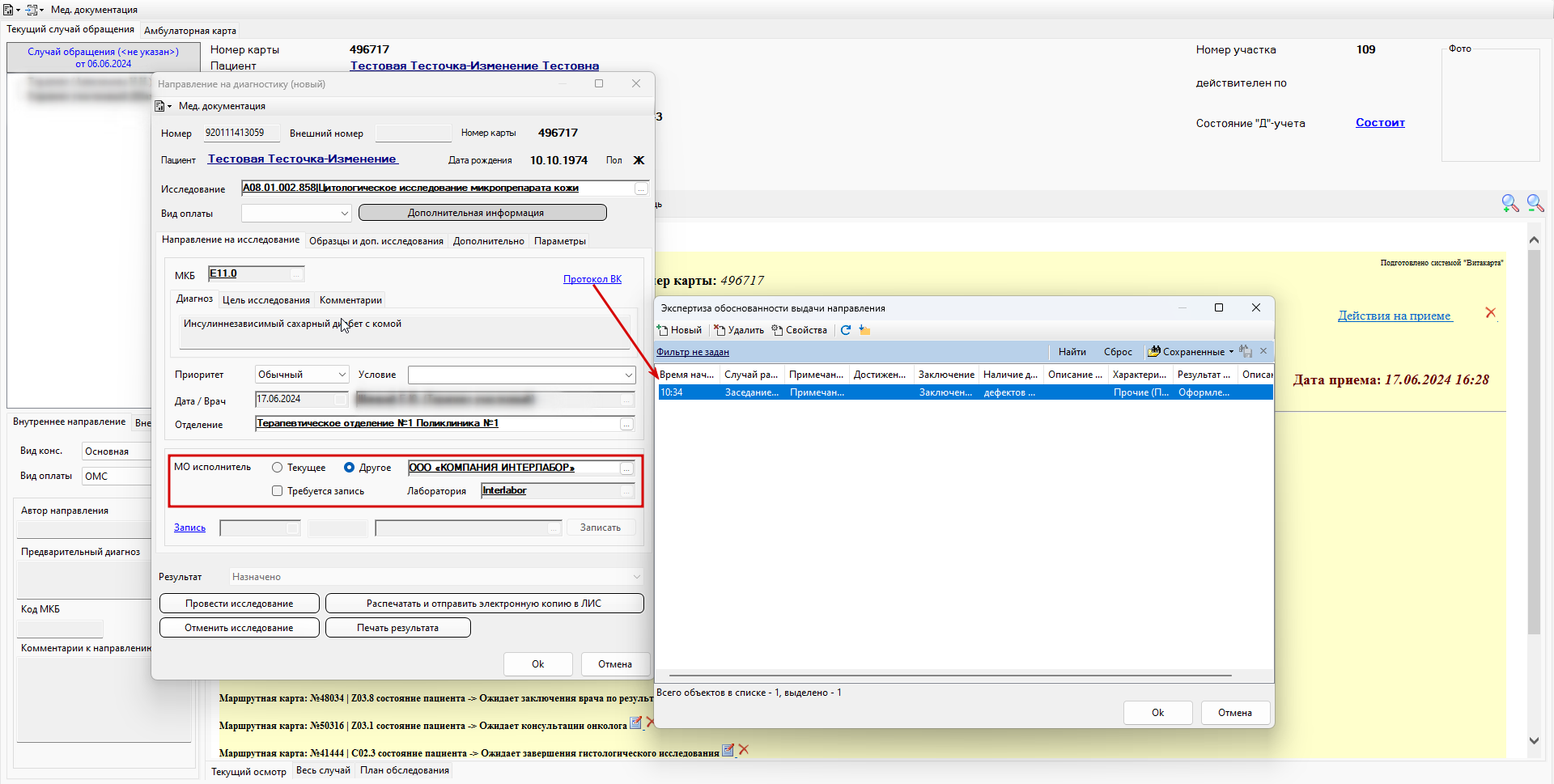
Task: Click Фильтр не задан link
Action: click(693, 352)
